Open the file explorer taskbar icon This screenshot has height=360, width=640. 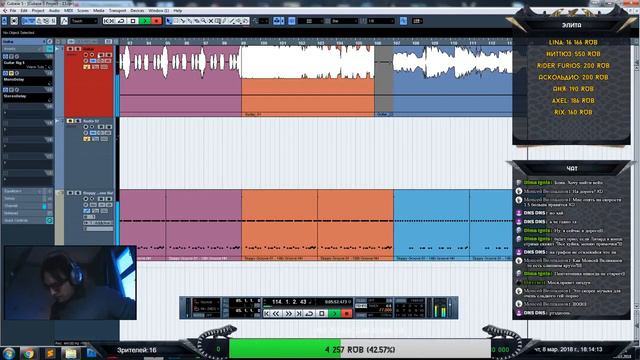tap(71, 353)
